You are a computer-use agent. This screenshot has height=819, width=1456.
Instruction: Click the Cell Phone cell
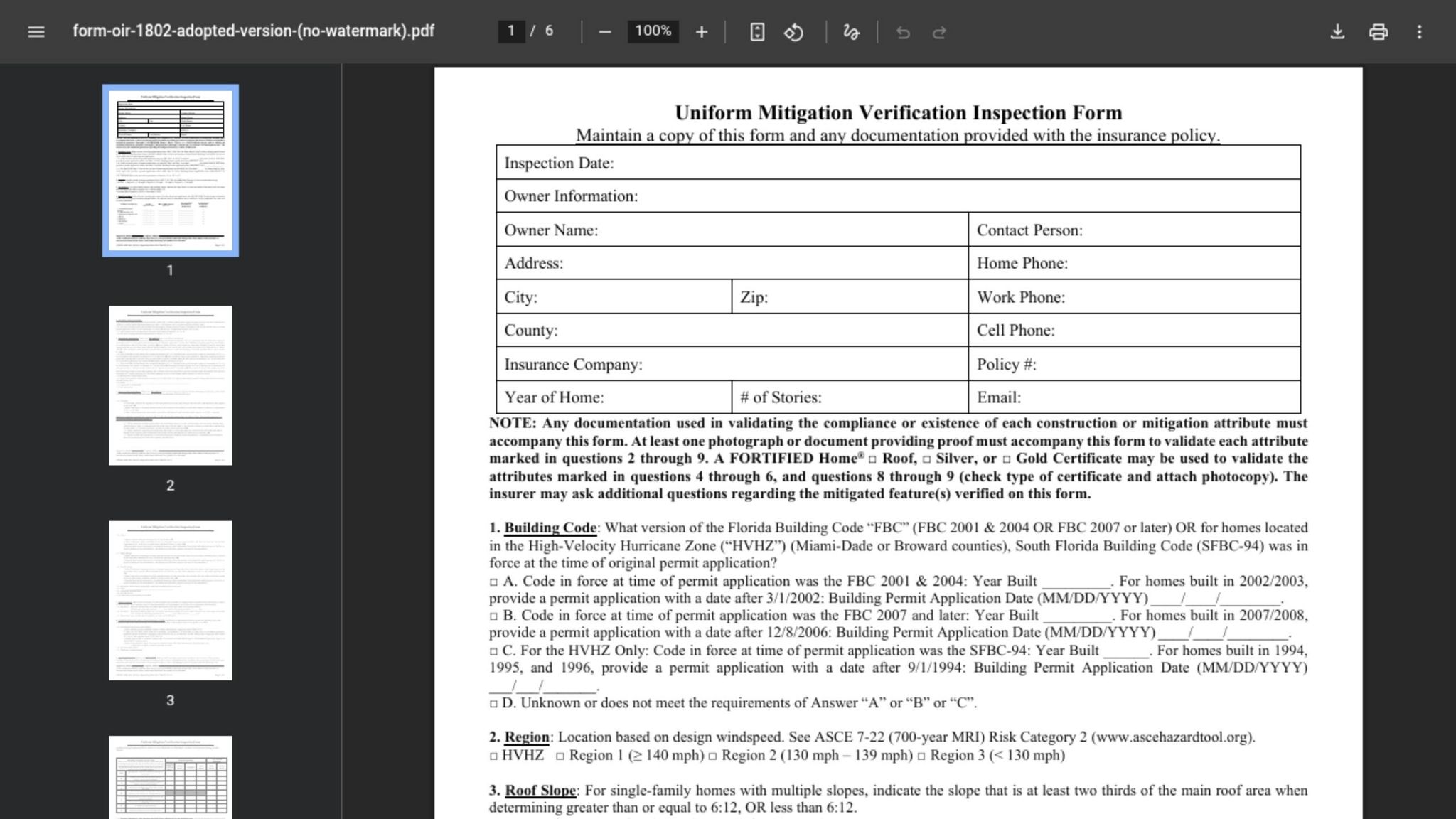pyautogui.click(x=1135, y=330)
